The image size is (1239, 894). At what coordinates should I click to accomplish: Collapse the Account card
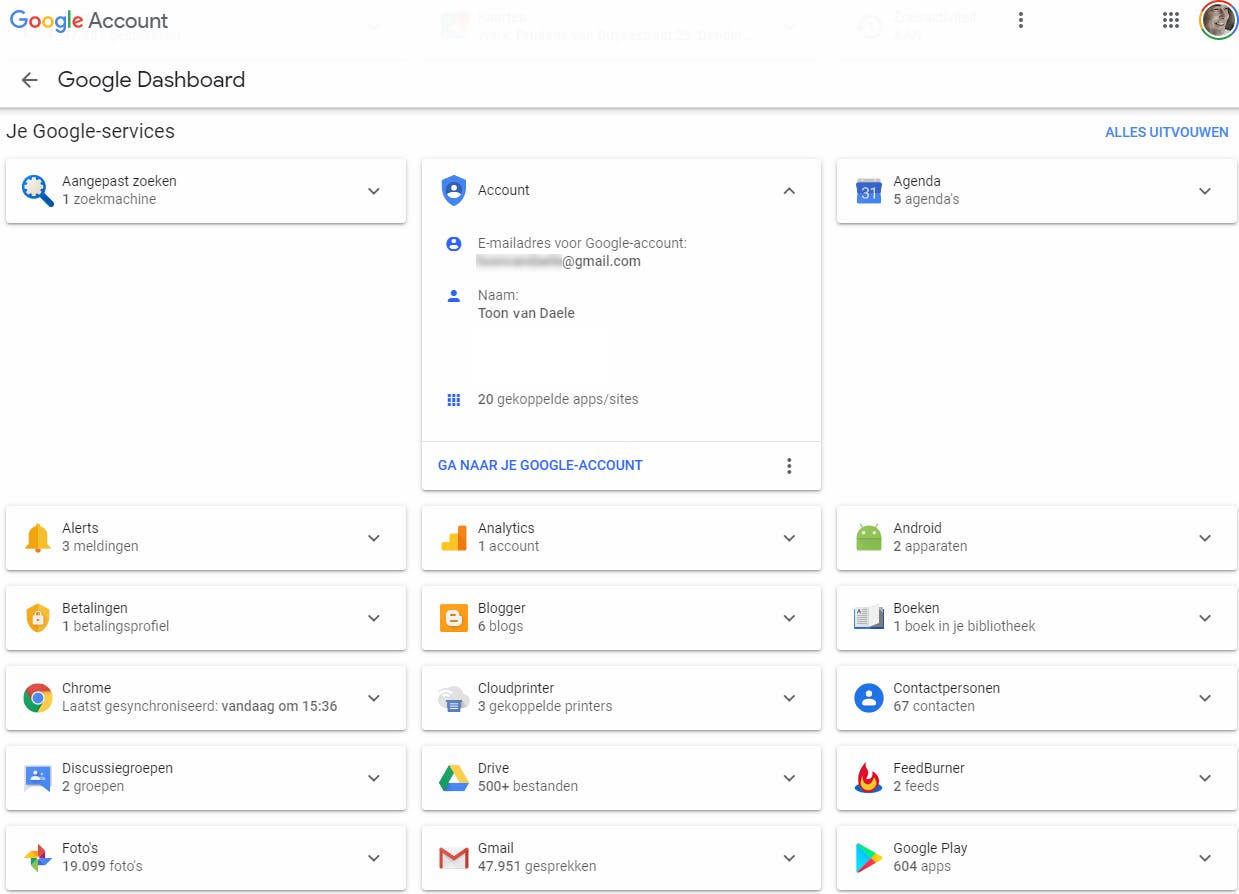(789, 190)
